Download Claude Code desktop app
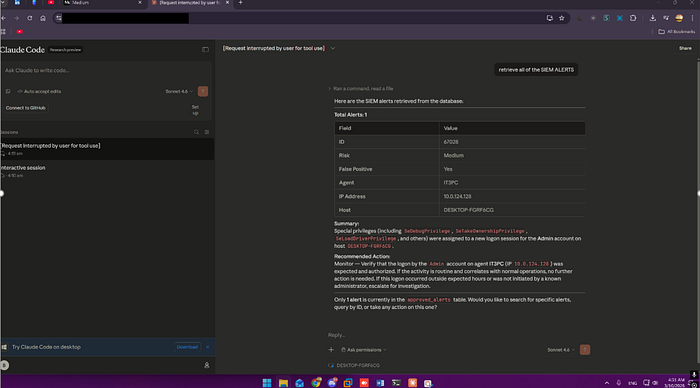Image resolution: width=700 pixels, height=388 pixels. 187,347
